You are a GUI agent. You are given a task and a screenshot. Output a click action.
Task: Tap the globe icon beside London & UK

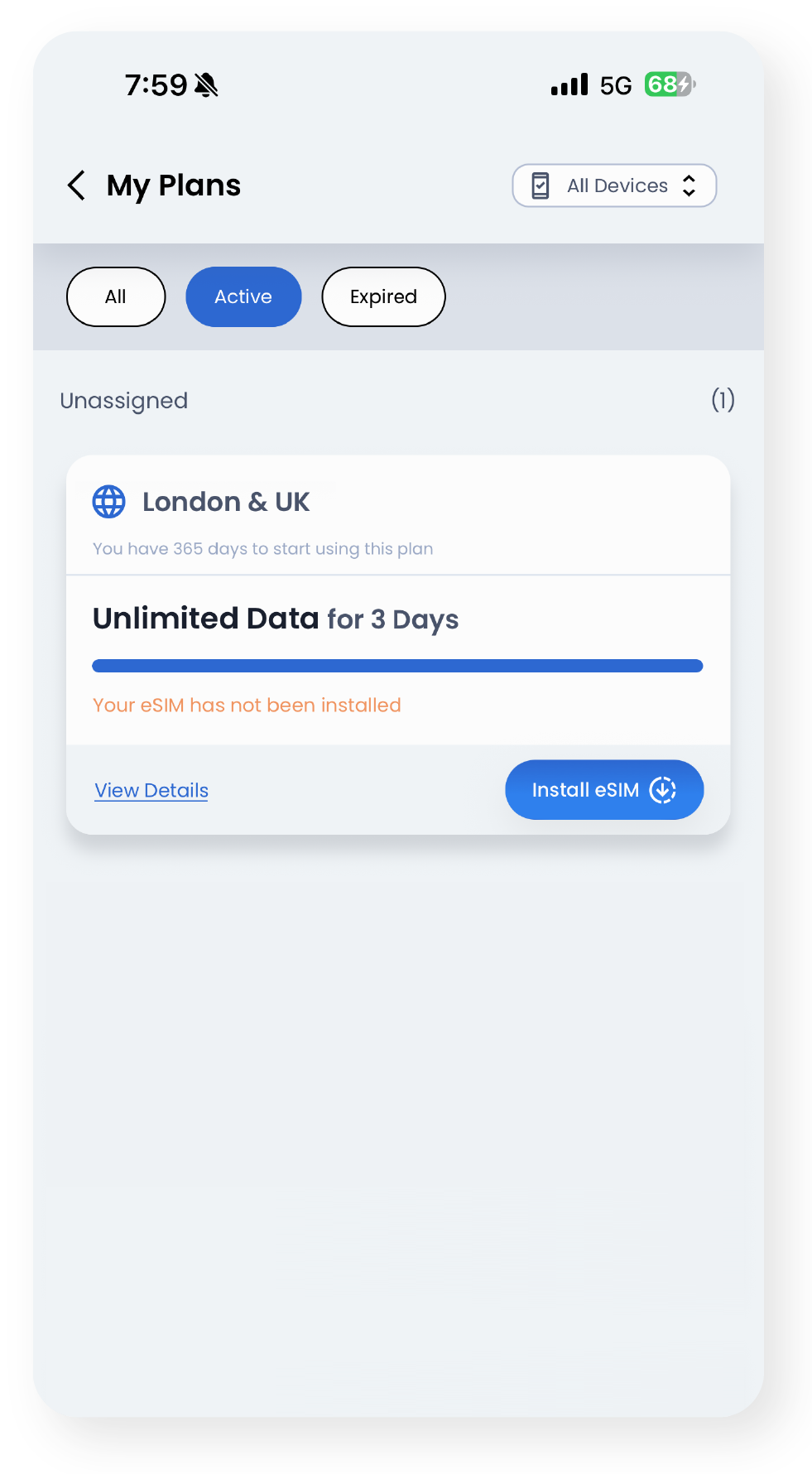pyautogui.click(x=108, y=502)
